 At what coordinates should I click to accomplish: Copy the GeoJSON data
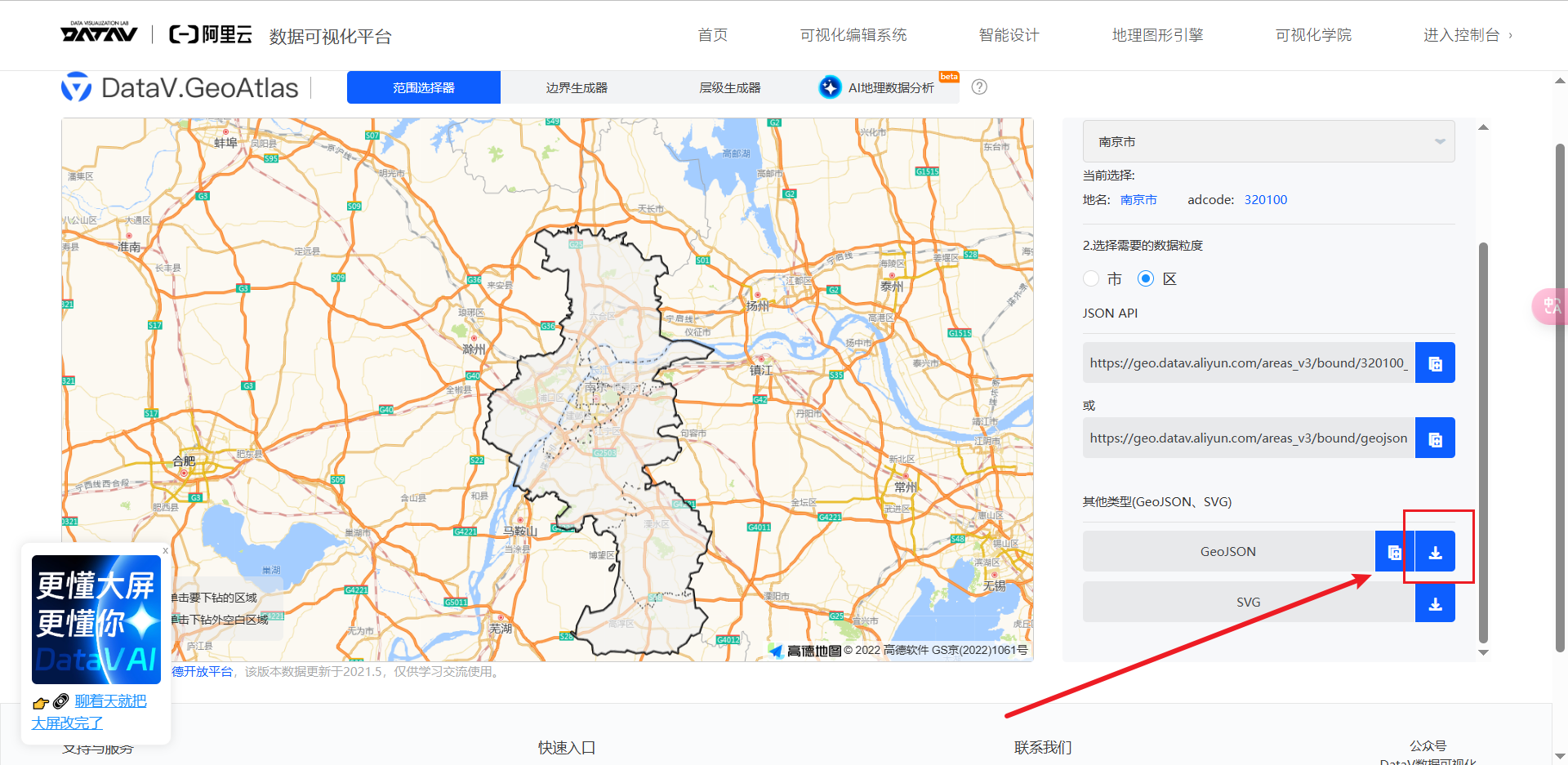coord(1394,552)
